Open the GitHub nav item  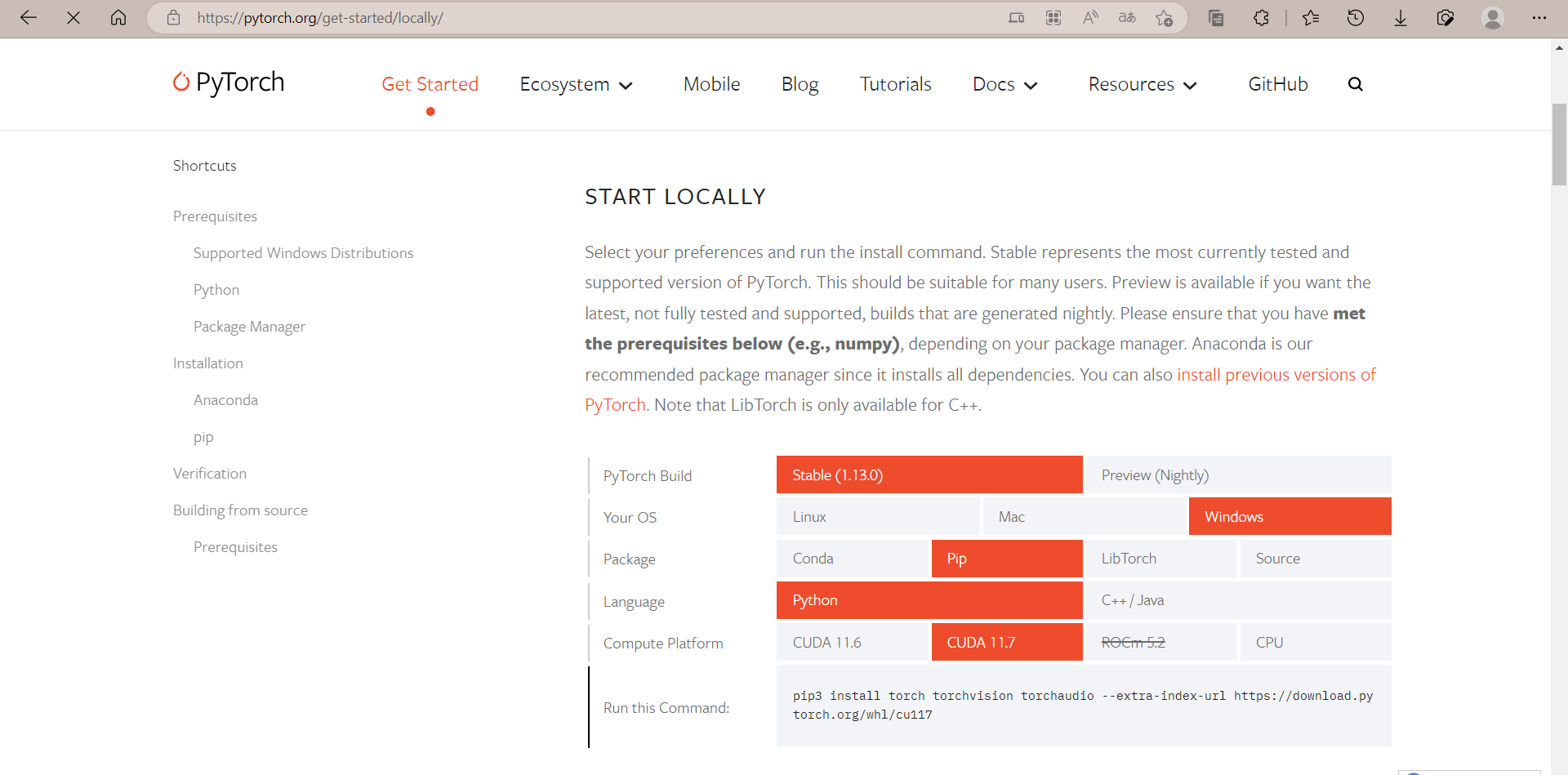(1278, 84)
